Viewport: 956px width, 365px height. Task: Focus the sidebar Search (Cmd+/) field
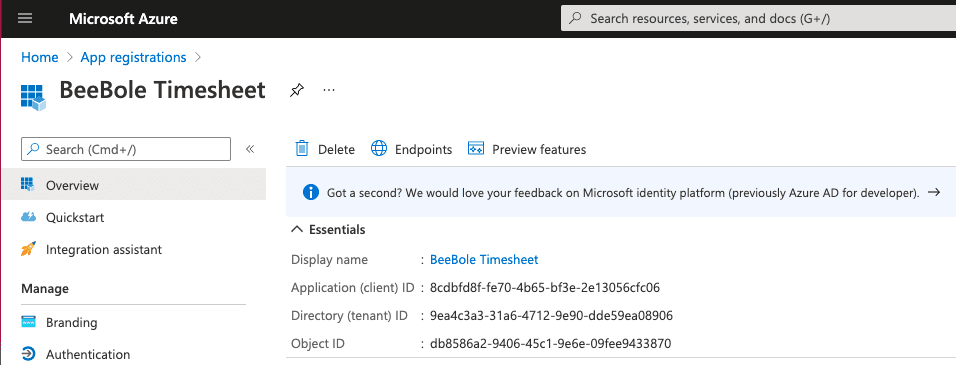coord(126,149)
